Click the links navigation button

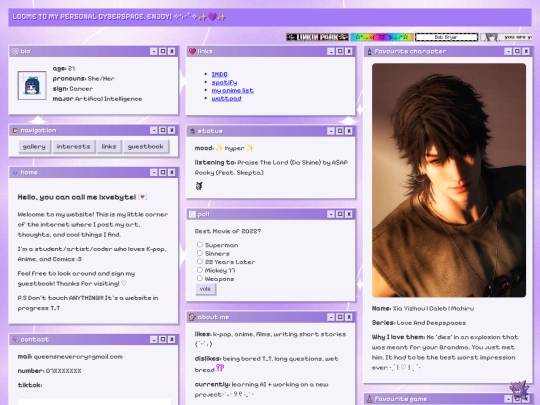tap(109, 146)
